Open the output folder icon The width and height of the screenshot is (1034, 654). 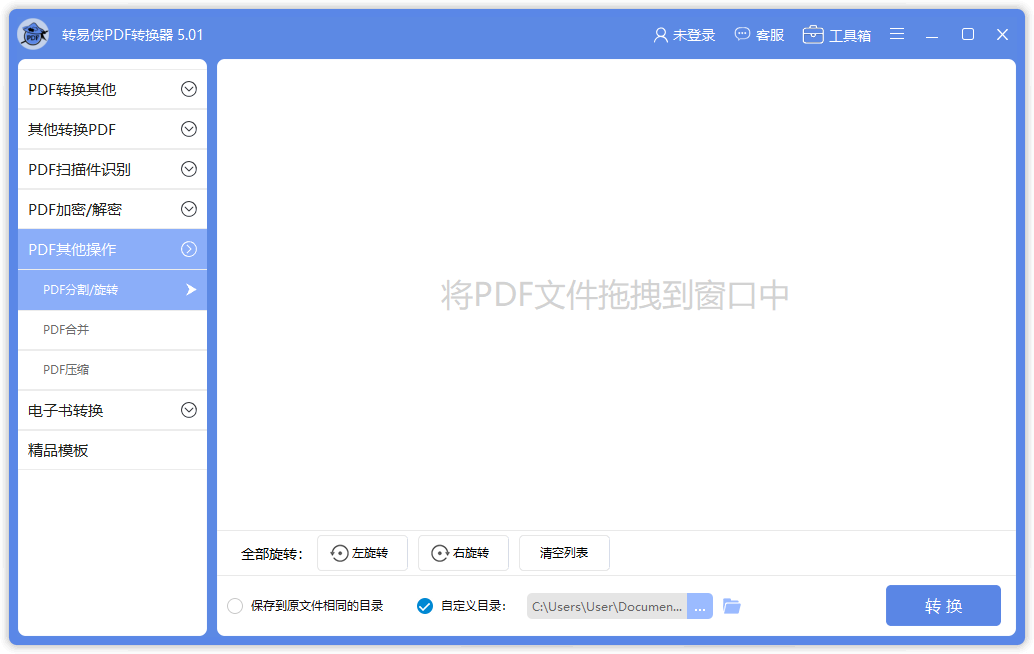(732, 606)
